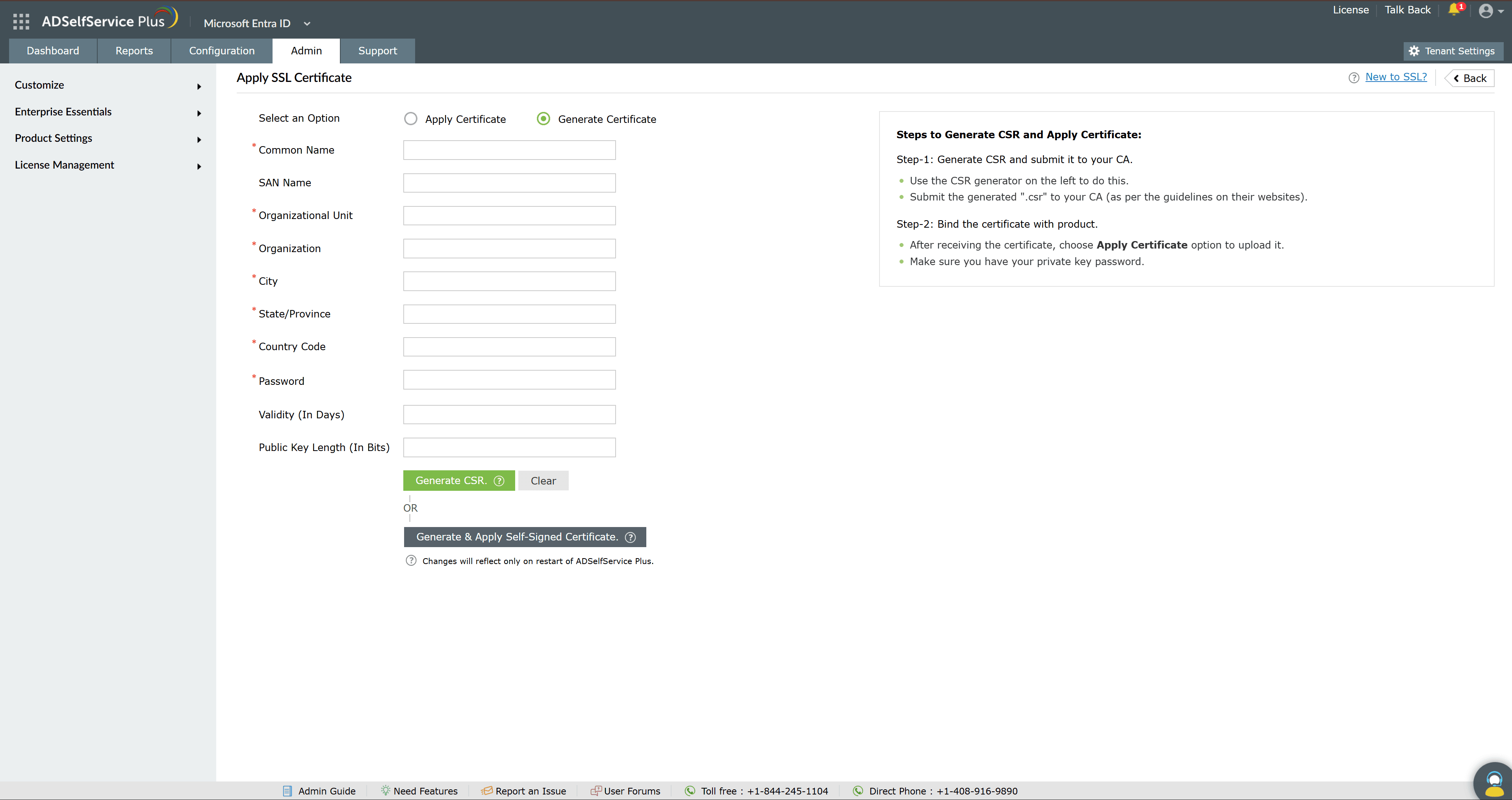Image resolution: width=1512 pixels, height=800 pixels.
Task: Click the Admin Guide document icon
Action: 288,791
